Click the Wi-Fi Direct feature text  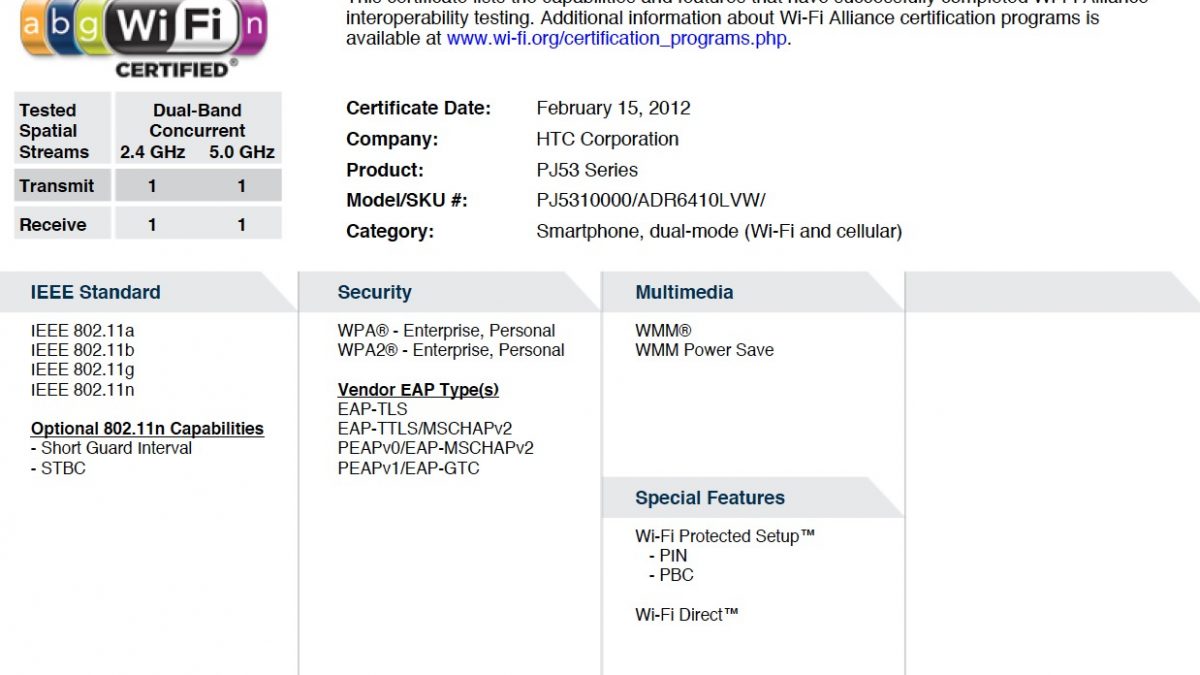pyautogui.click(x=686, y=615)
